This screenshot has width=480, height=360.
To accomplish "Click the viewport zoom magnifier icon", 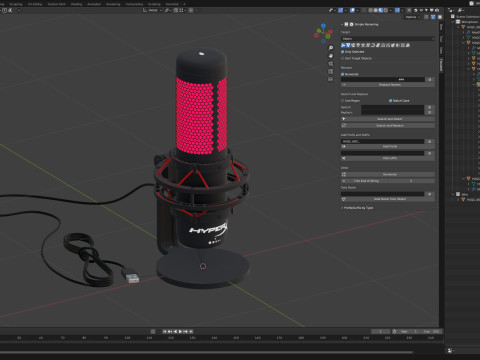I will tap(330, 48).
